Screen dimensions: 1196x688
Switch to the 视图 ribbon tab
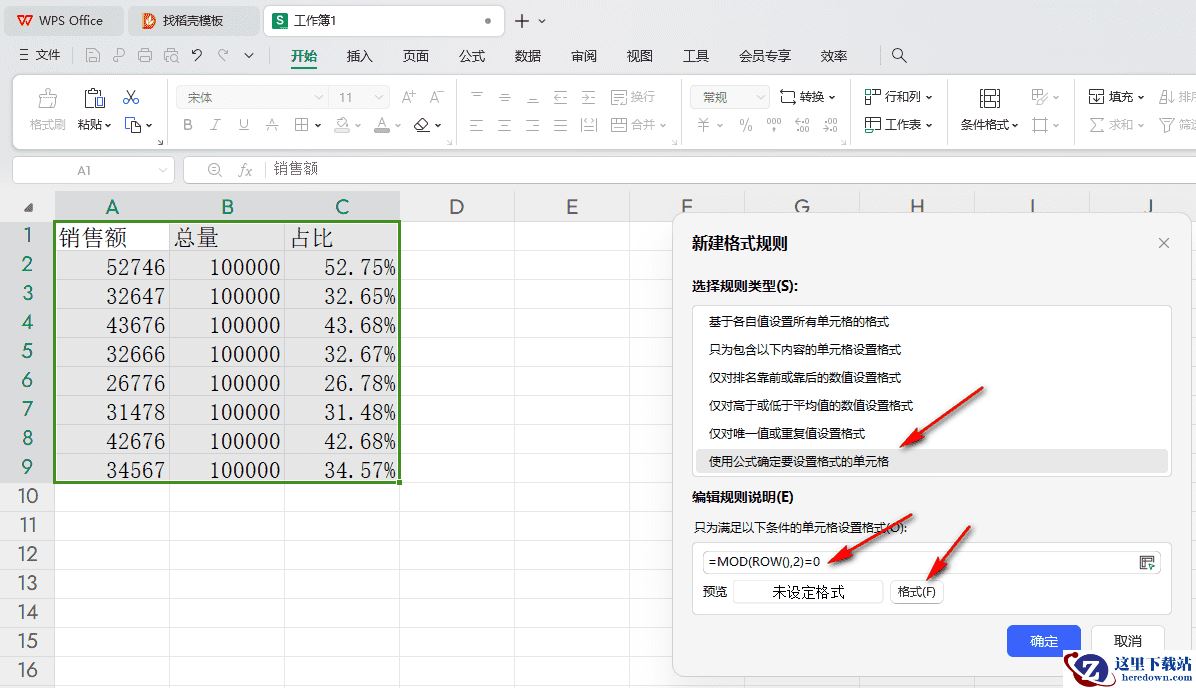(x=639, y=56)
